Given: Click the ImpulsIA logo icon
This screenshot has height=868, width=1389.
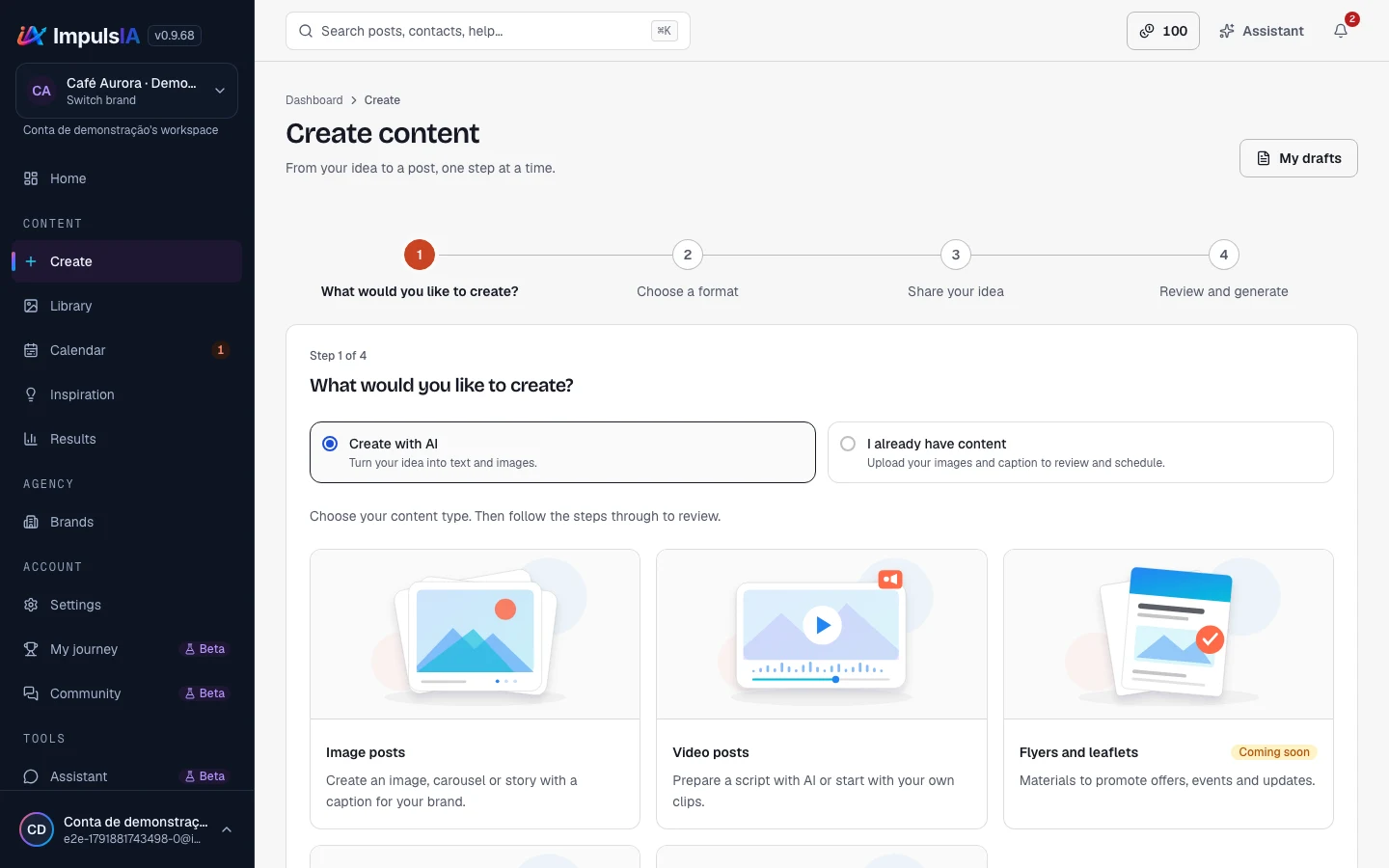Looking at the screenshot, I should (x=32, y=36).
